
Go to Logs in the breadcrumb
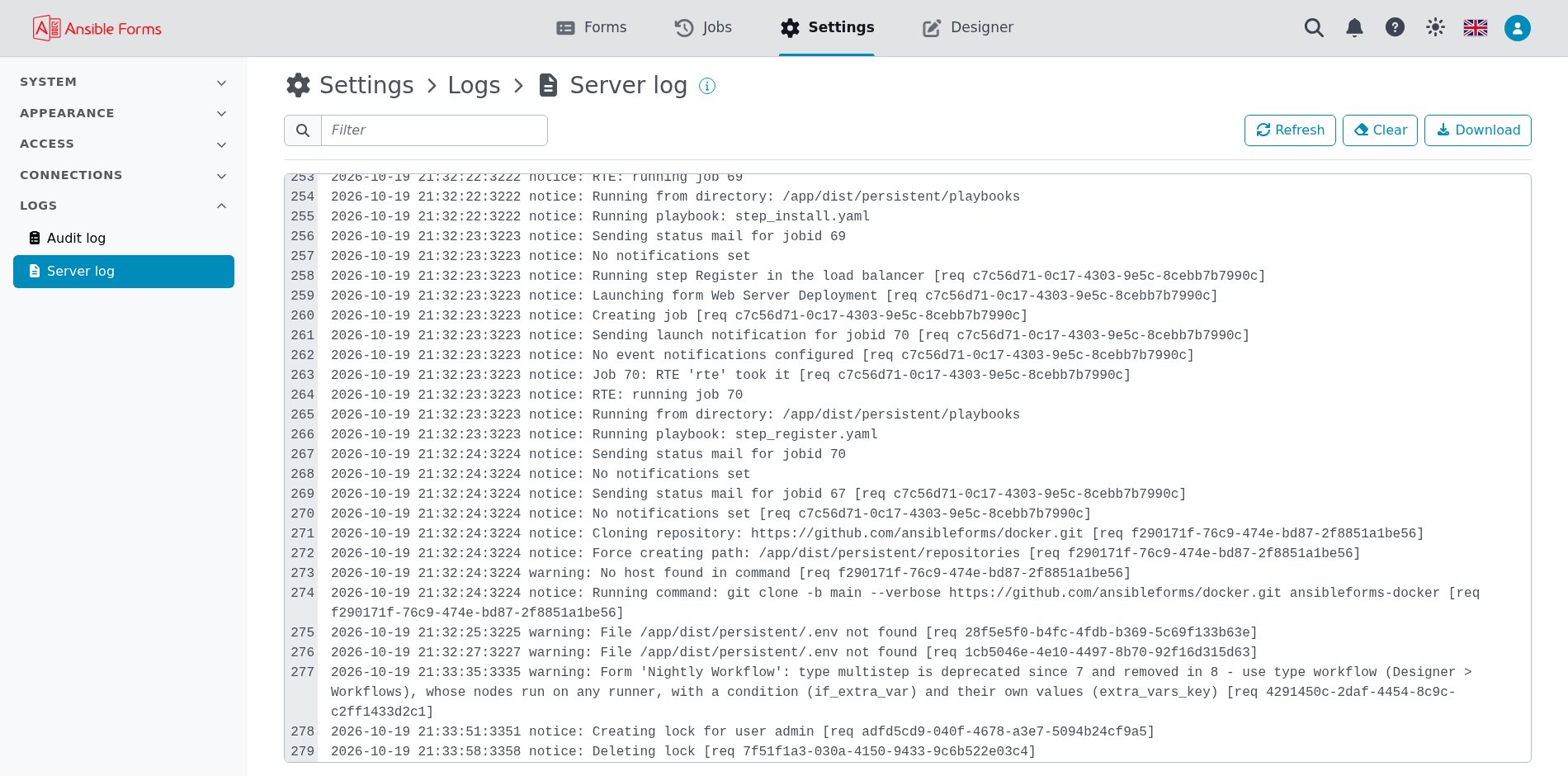[x=474, y=85]
